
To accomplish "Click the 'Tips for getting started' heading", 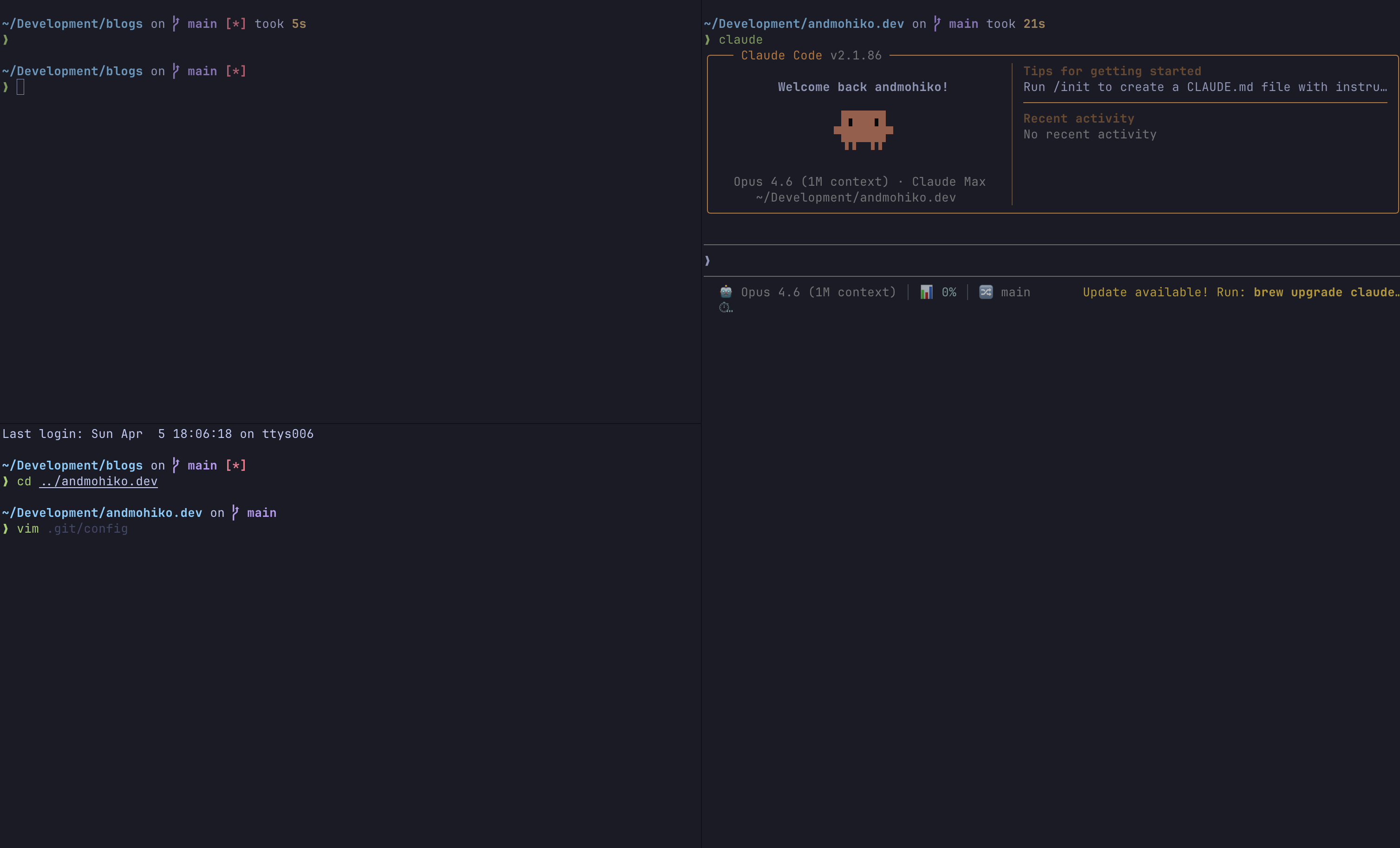I will [x=1112, y=71].
